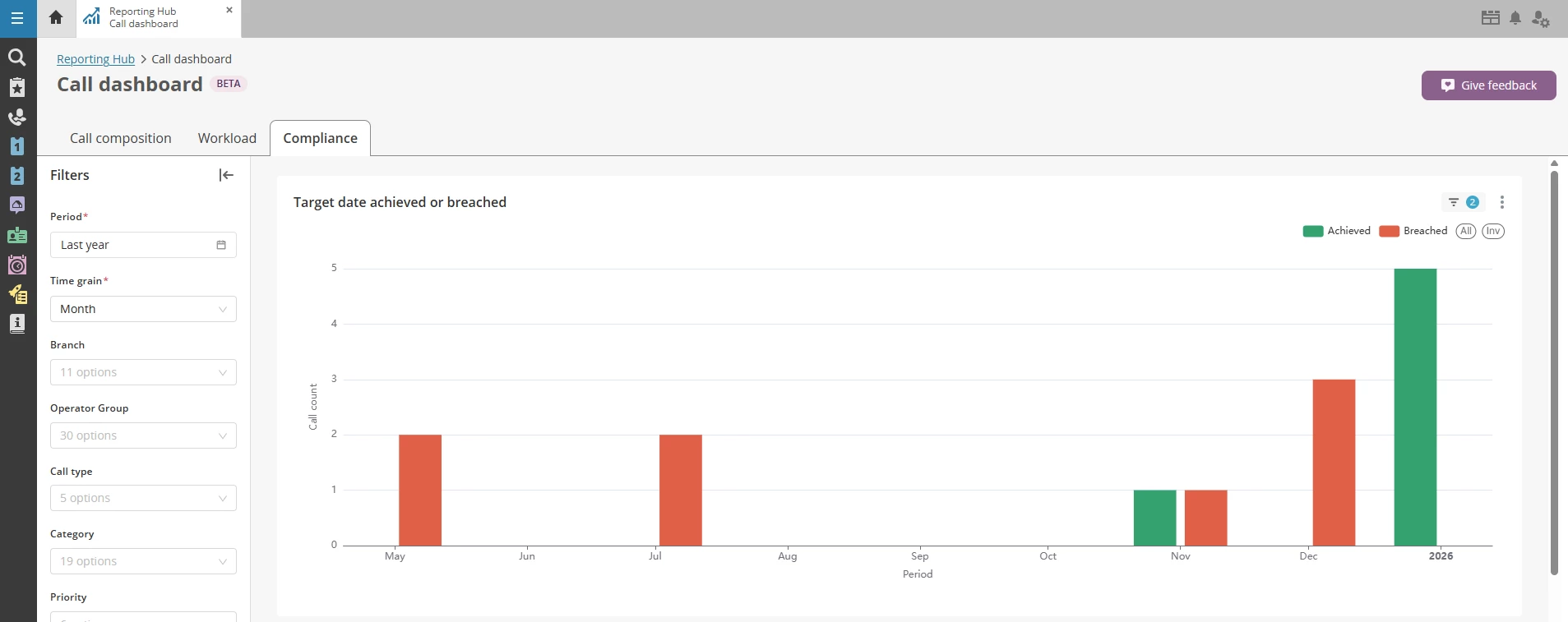Click the Give feedback button

tap(1488, 85)
